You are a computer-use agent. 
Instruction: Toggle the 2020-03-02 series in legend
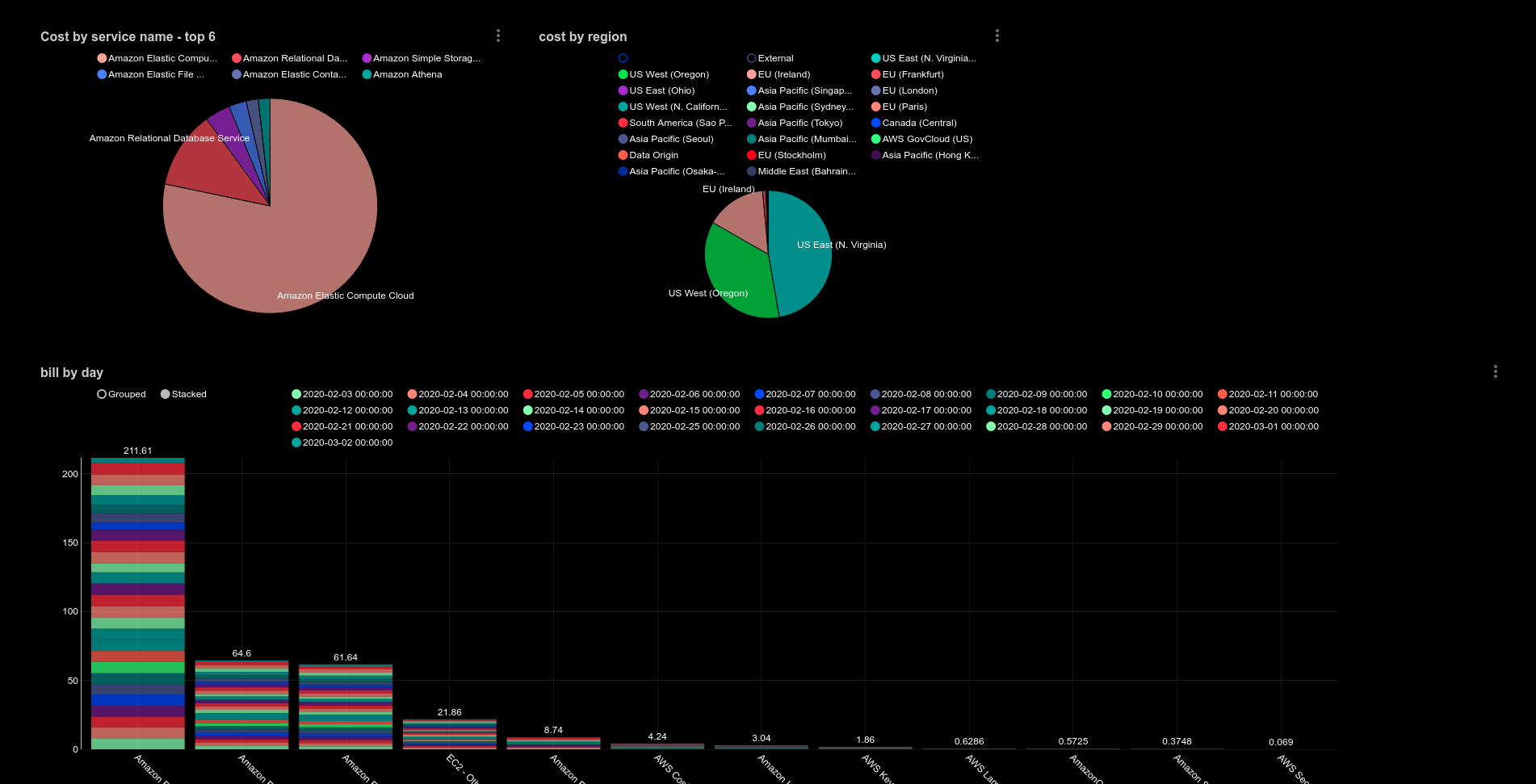click(342, 442)
